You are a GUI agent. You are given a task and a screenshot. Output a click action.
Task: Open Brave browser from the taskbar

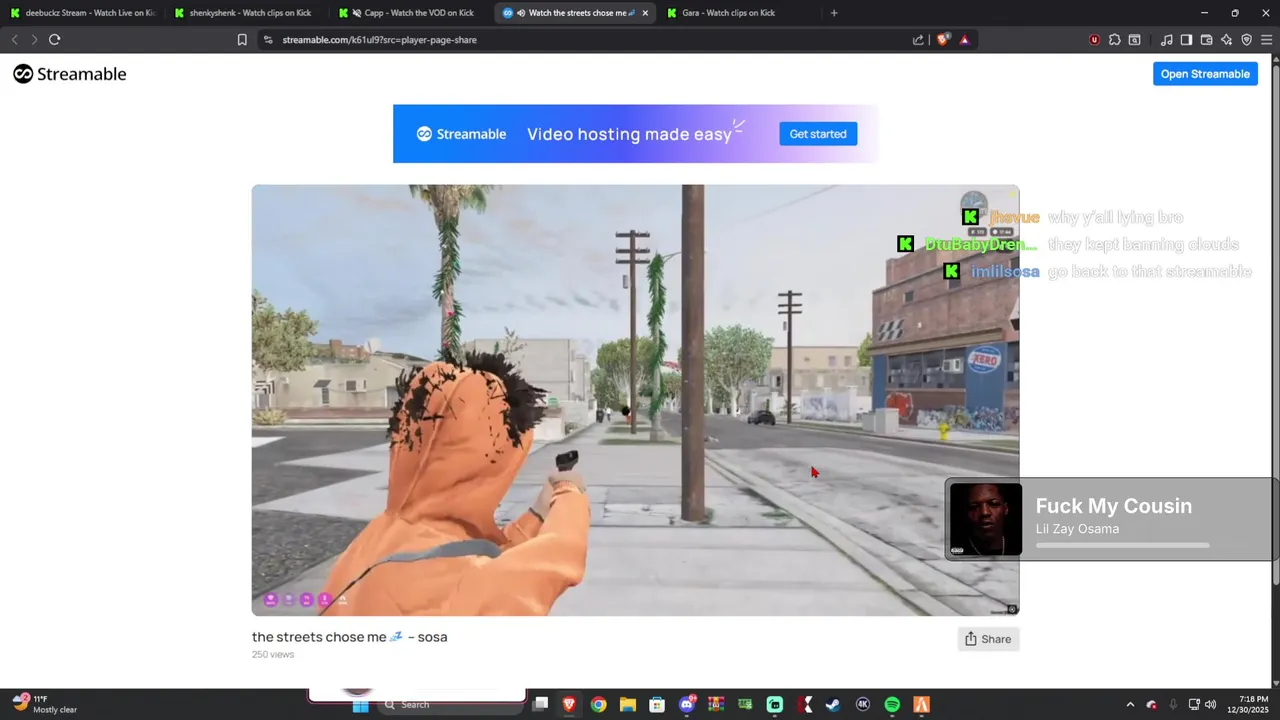click(x=569, y=705)
